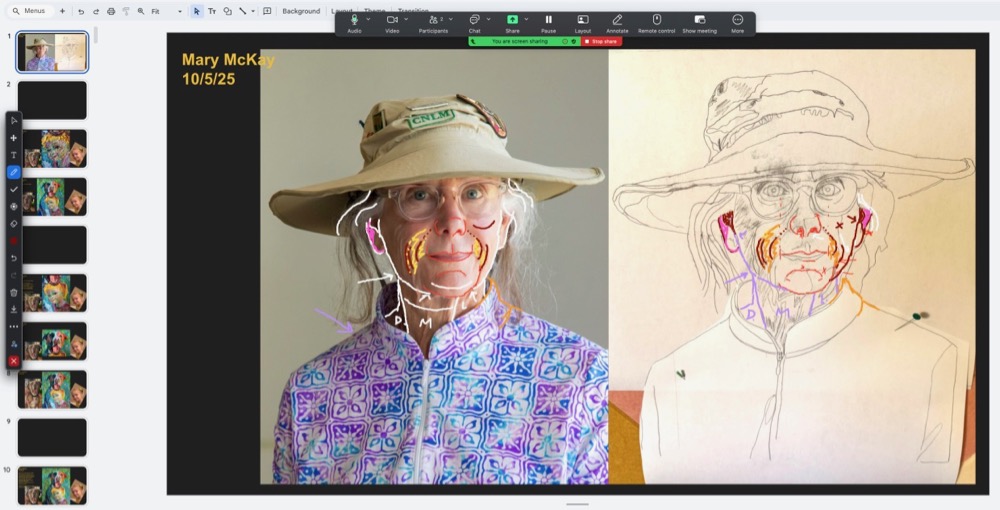Open the Zoom More menu
Image resolution: width=1000 pixels, height=510 pixels.
tap(737, 24)
